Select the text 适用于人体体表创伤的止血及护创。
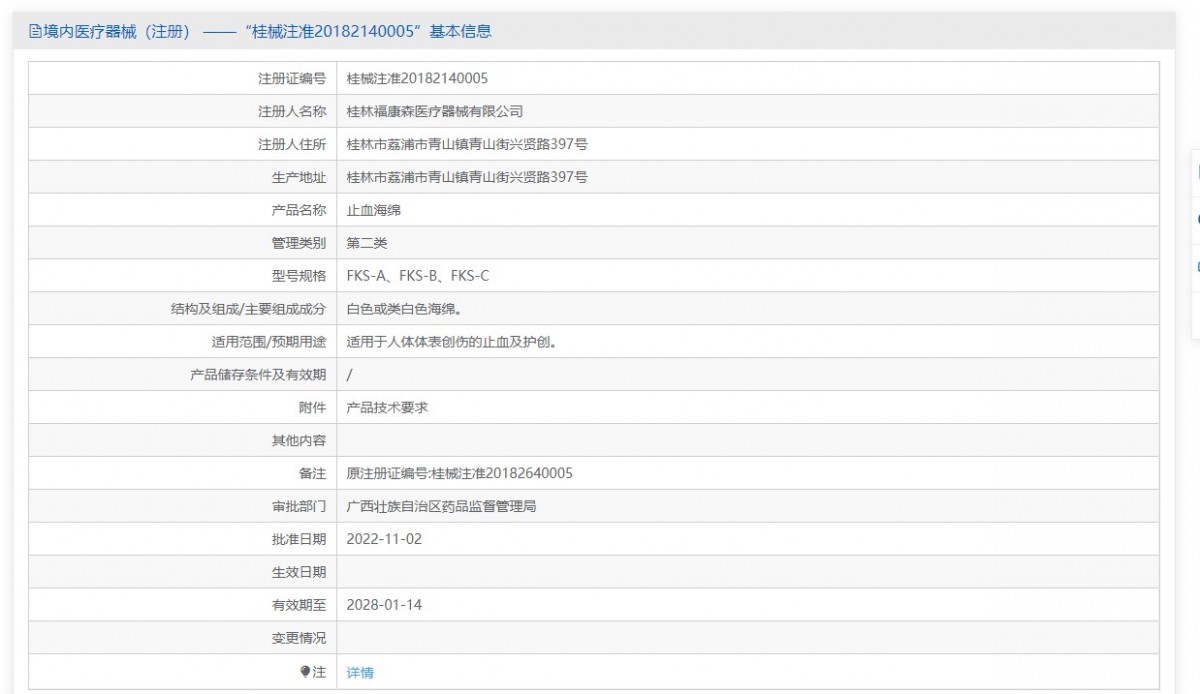This screenshot has width=1200, height=694. (451, 342)
